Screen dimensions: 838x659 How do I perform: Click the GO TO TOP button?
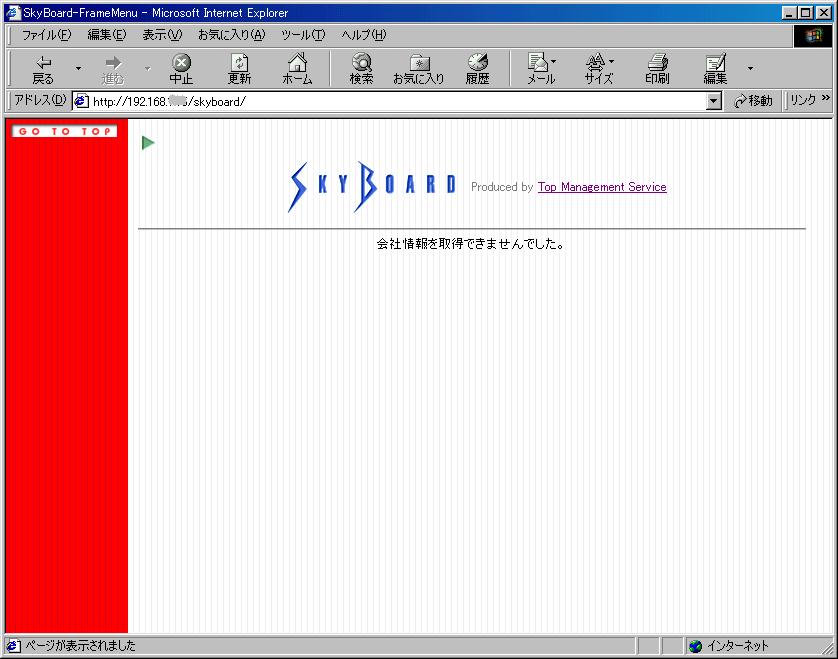tap(64, 131)
